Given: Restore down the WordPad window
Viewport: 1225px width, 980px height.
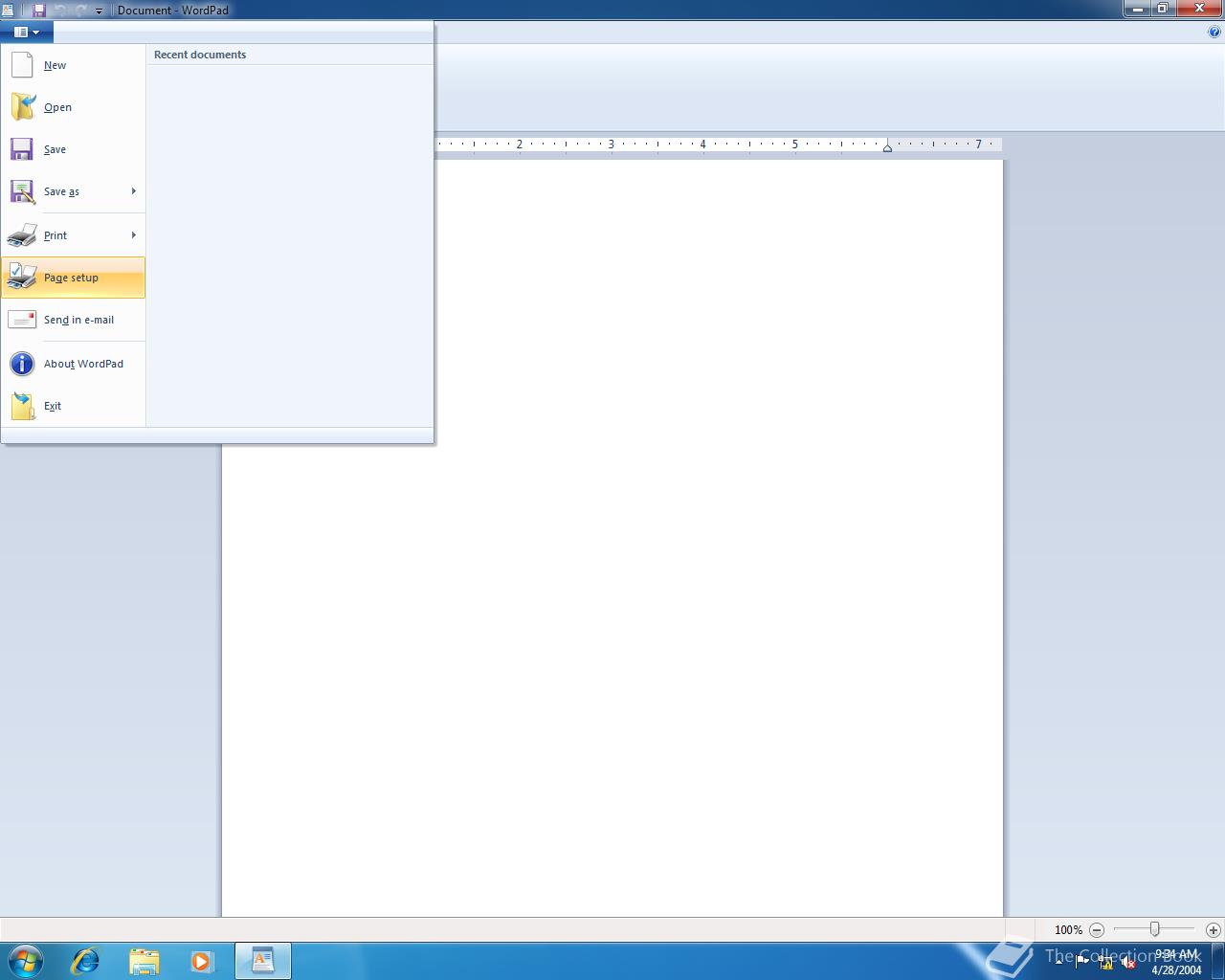Looking at the screenshot, I should click(1162, 9).
